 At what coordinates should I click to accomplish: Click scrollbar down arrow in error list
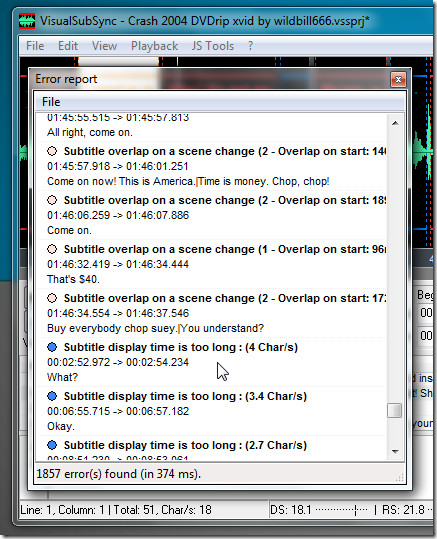point(395,451)
